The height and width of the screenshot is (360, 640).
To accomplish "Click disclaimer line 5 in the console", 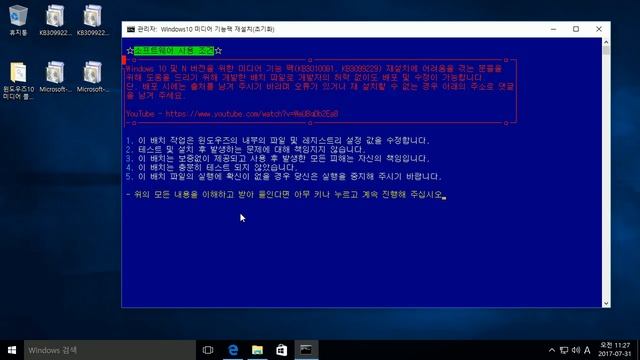I will [284, 176].
